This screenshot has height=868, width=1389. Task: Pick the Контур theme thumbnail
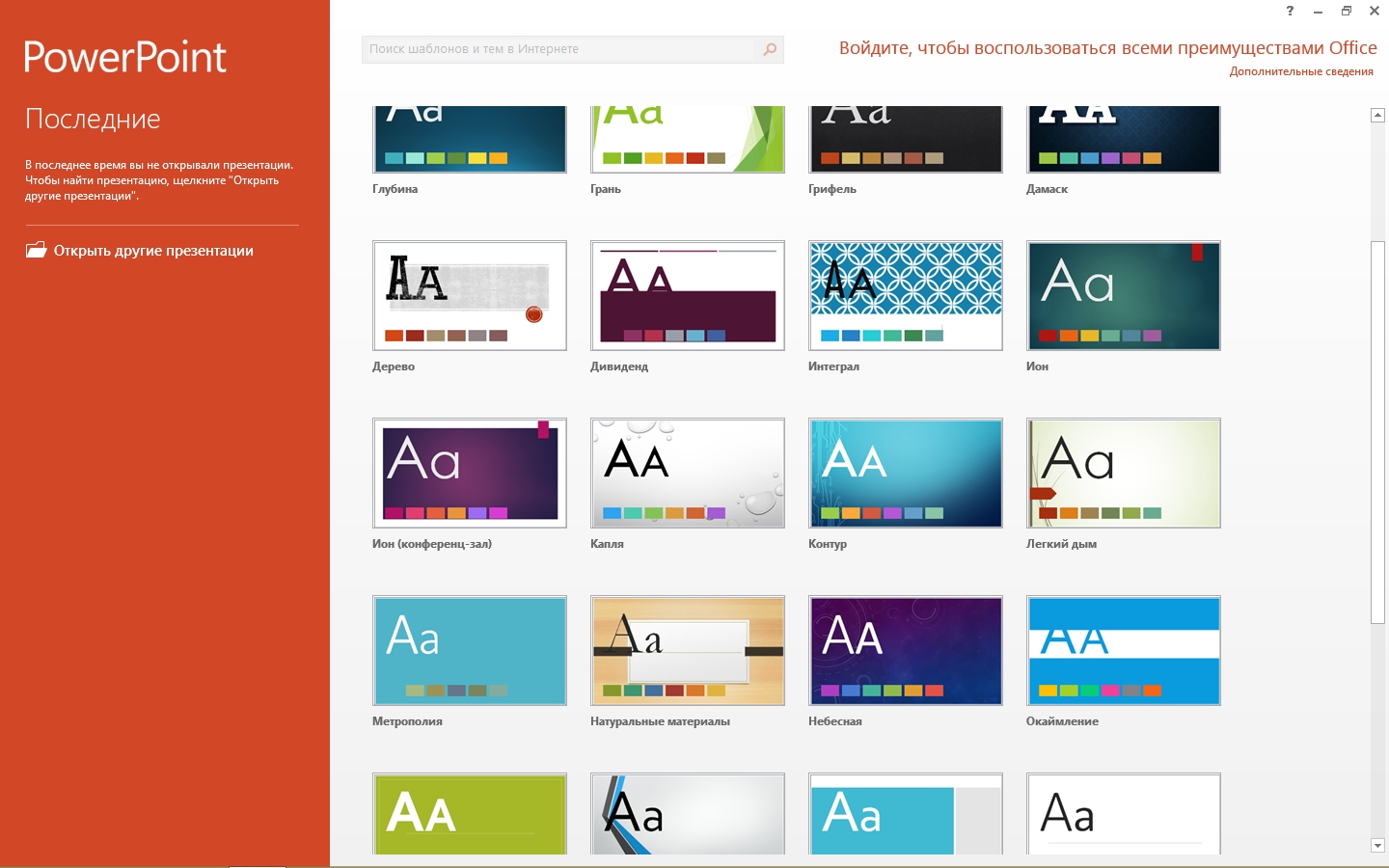pos(906,473)
